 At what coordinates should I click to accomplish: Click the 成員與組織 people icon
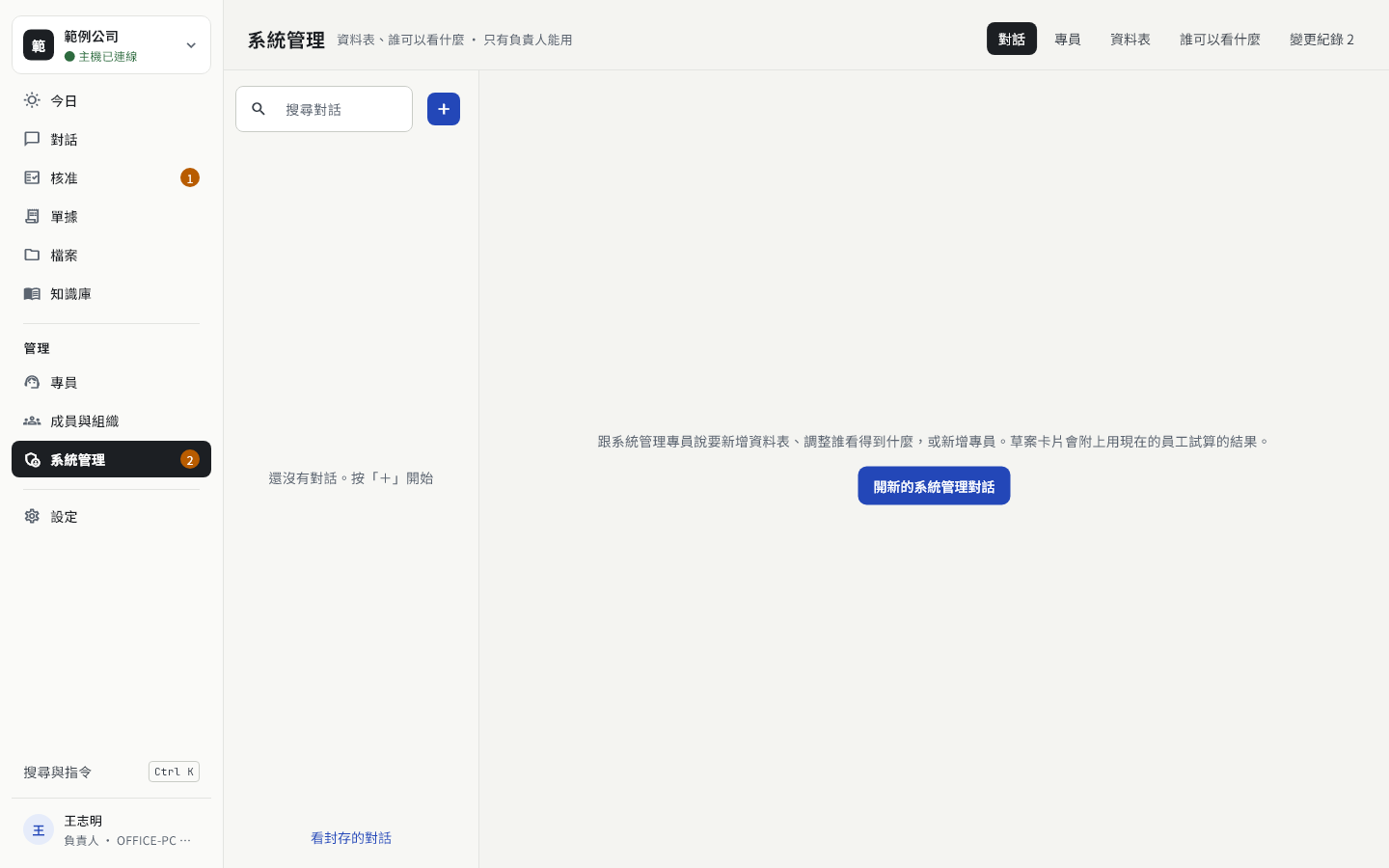[x=32, y=420]
